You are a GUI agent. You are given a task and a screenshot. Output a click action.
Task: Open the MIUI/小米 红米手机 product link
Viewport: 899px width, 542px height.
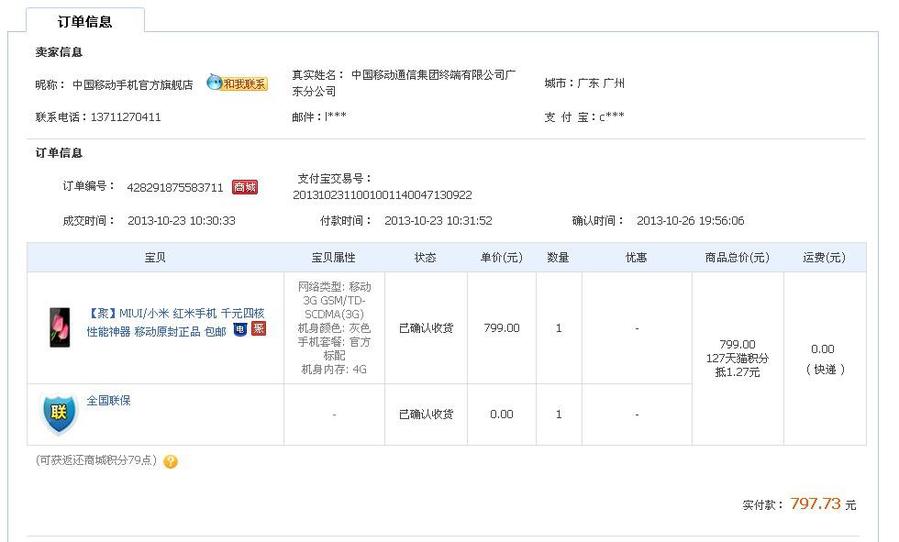pyautogui.click(x=175, y=322)
